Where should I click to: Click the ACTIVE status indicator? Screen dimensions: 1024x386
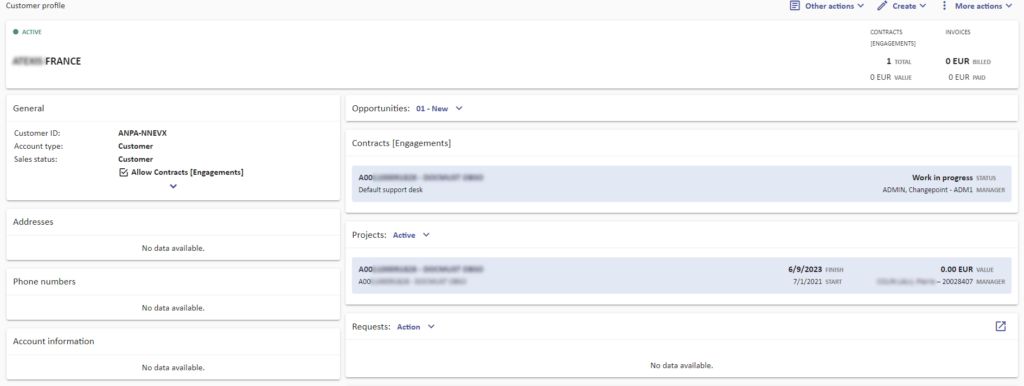(x=27, y=31)
